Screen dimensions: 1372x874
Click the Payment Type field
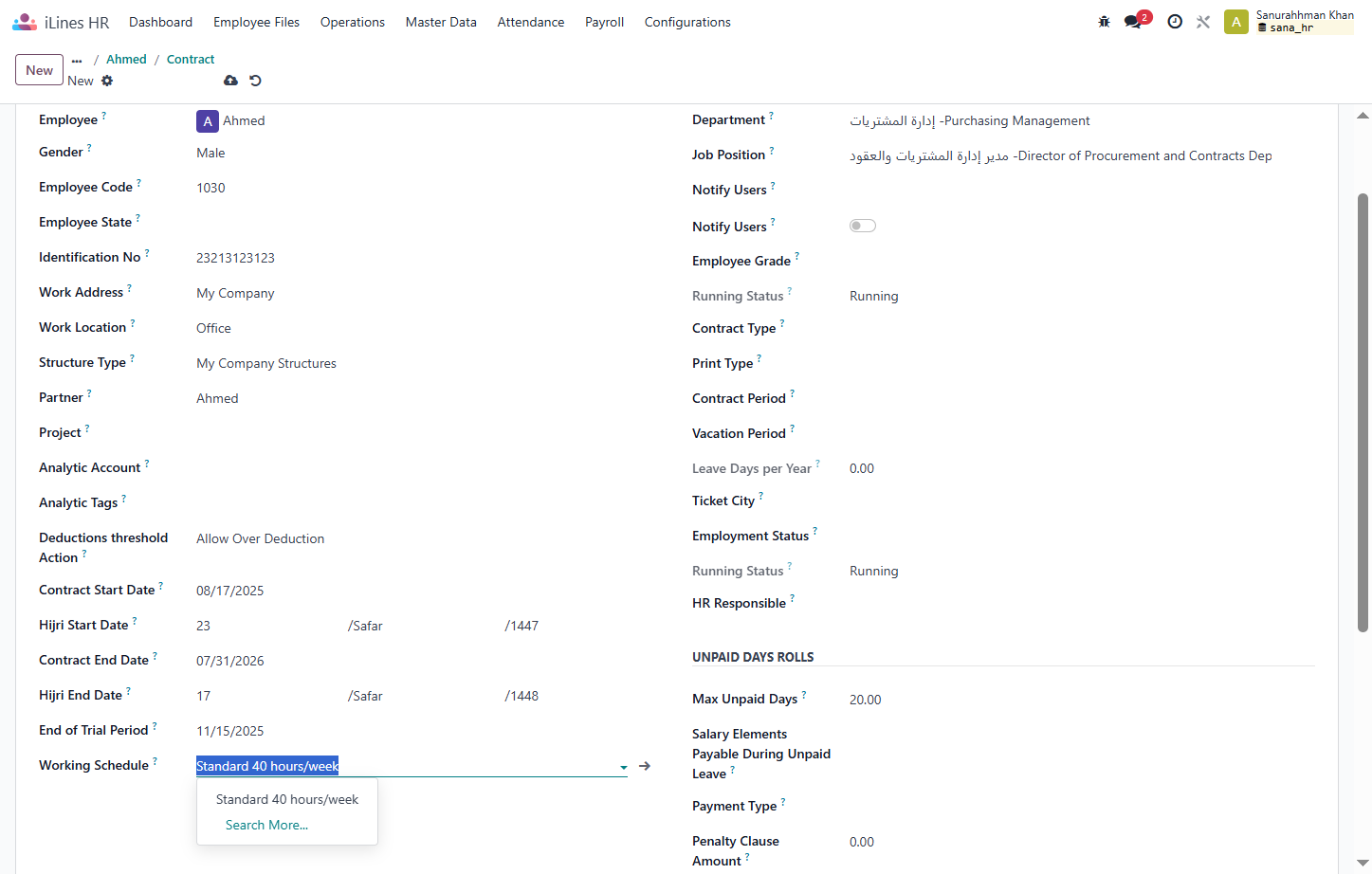click(x=1082, y=806)
